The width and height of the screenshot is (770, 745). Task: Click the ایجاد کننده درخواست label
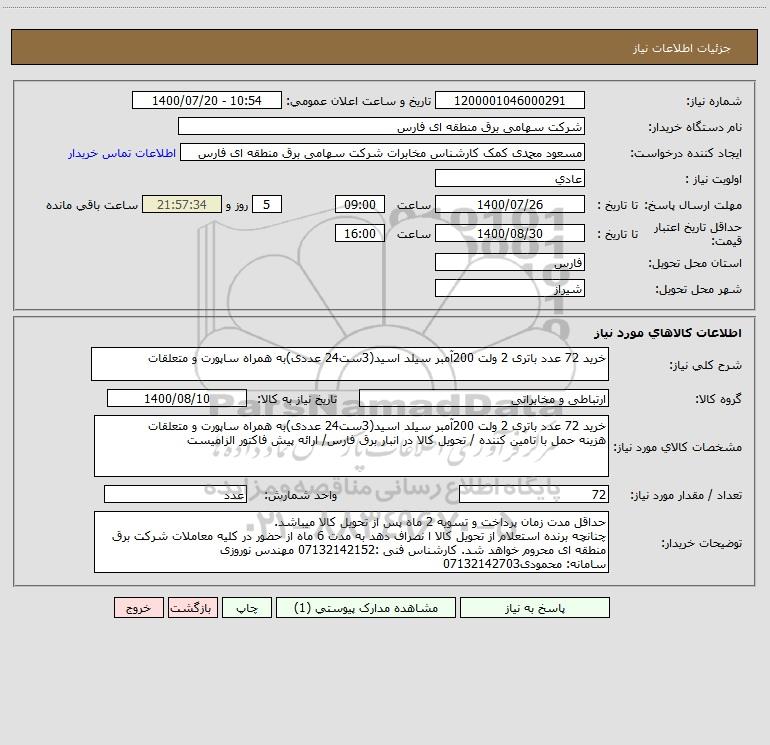(x=686, y=153)
